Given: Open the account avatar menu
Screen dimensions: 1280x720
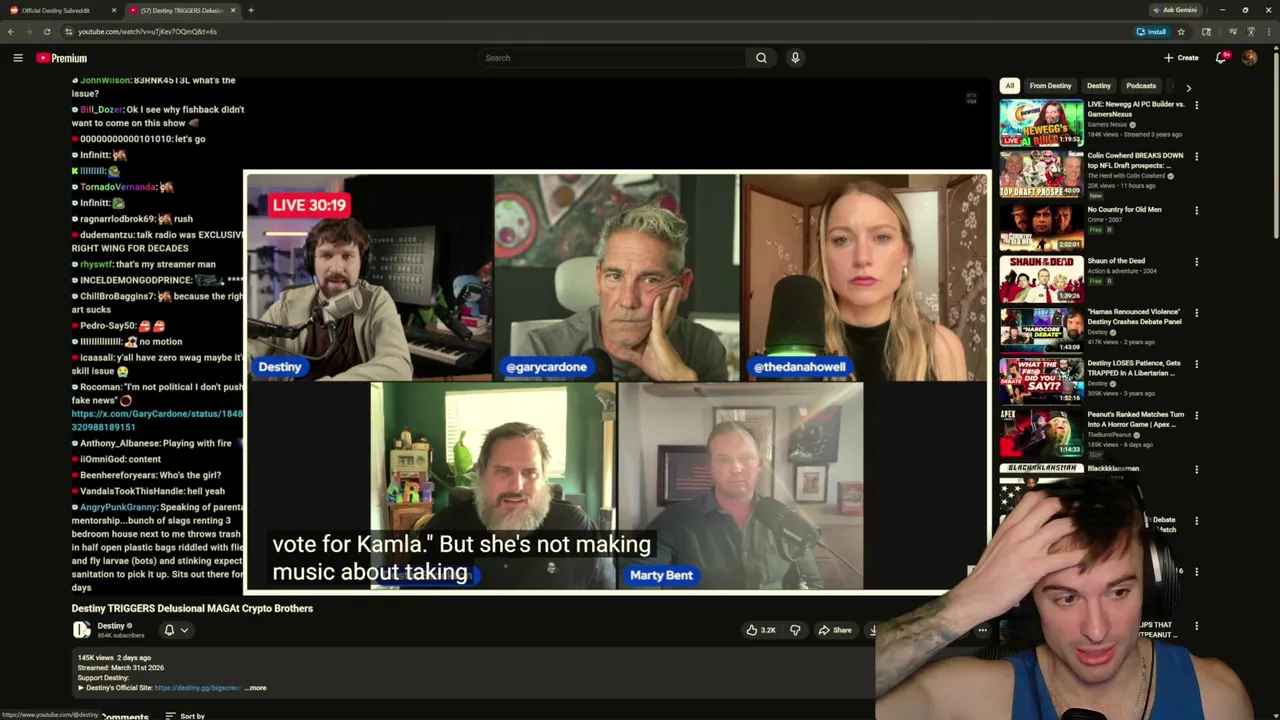Looking at the screenshot, I should [1249, 58].
